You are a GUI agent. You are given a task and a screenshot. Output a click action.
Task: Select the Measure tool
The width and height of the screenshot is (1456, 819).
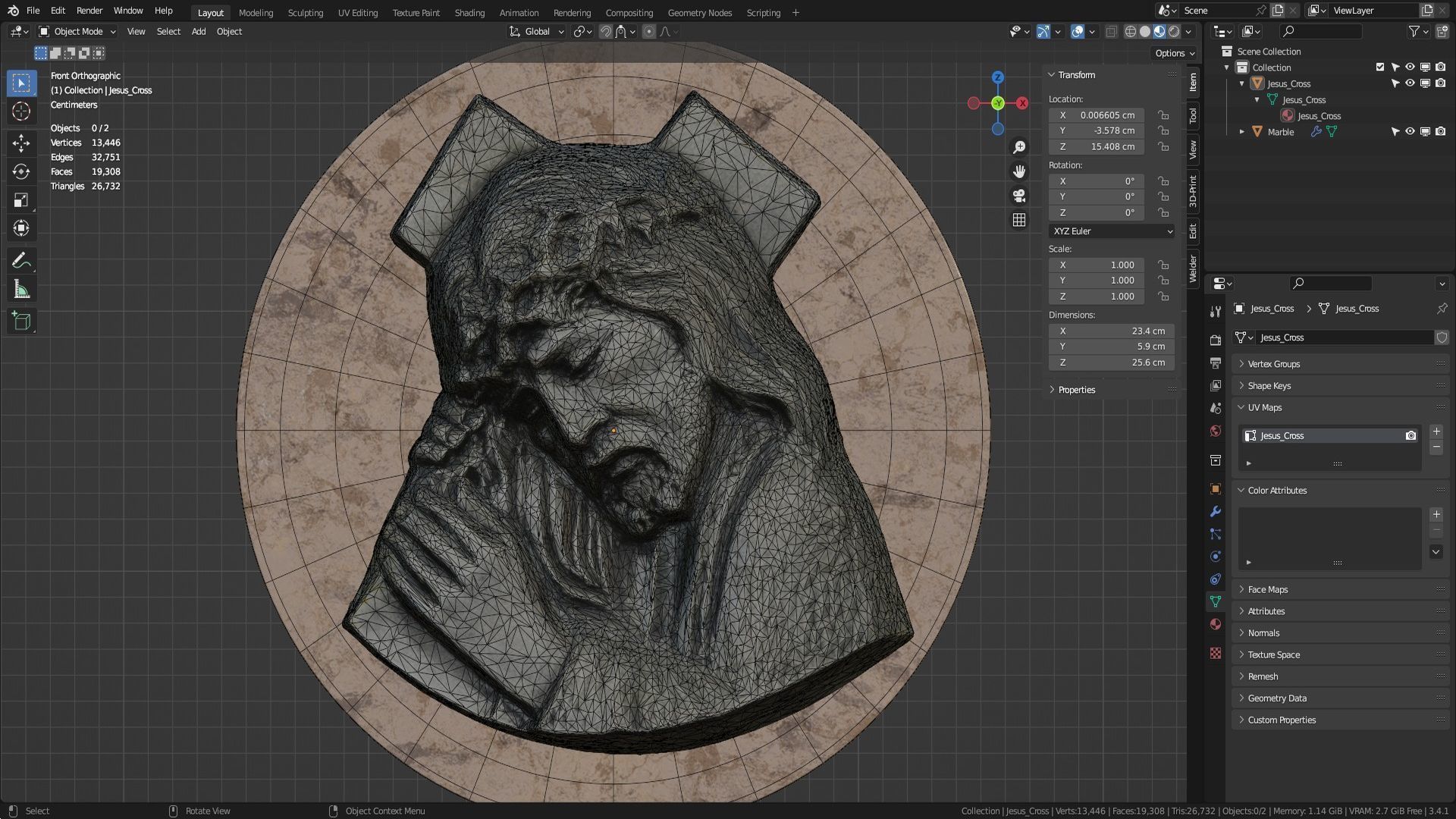[x=21, y=290]
